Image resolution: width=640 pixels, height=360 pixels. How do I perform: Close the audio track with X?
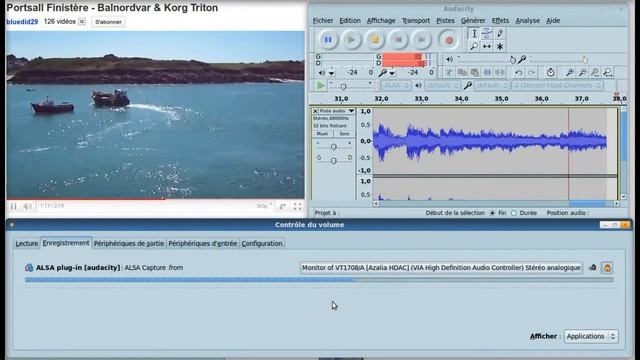pyautogui.click(x=315, y=111)
